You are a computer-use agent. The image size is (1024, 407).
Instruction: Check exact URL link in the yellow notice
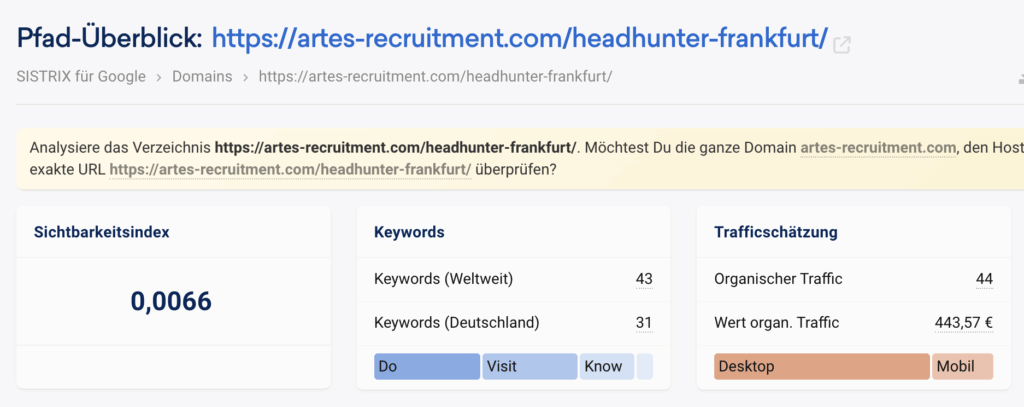(290, 170)
